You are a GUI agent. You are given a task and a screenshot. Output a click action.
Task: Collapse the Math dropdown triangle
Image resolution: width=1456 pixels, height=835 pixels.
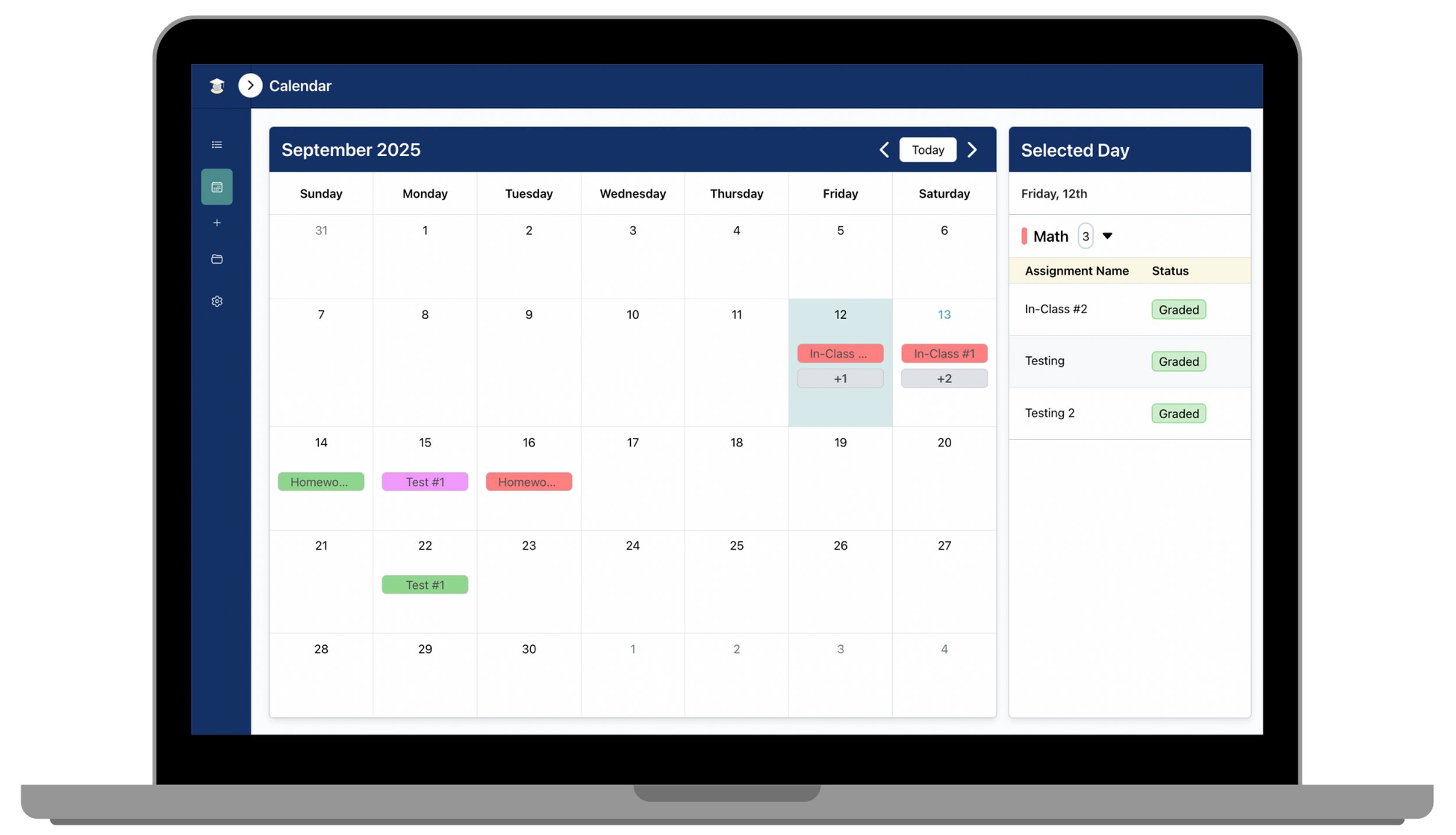coord(1107,236)
